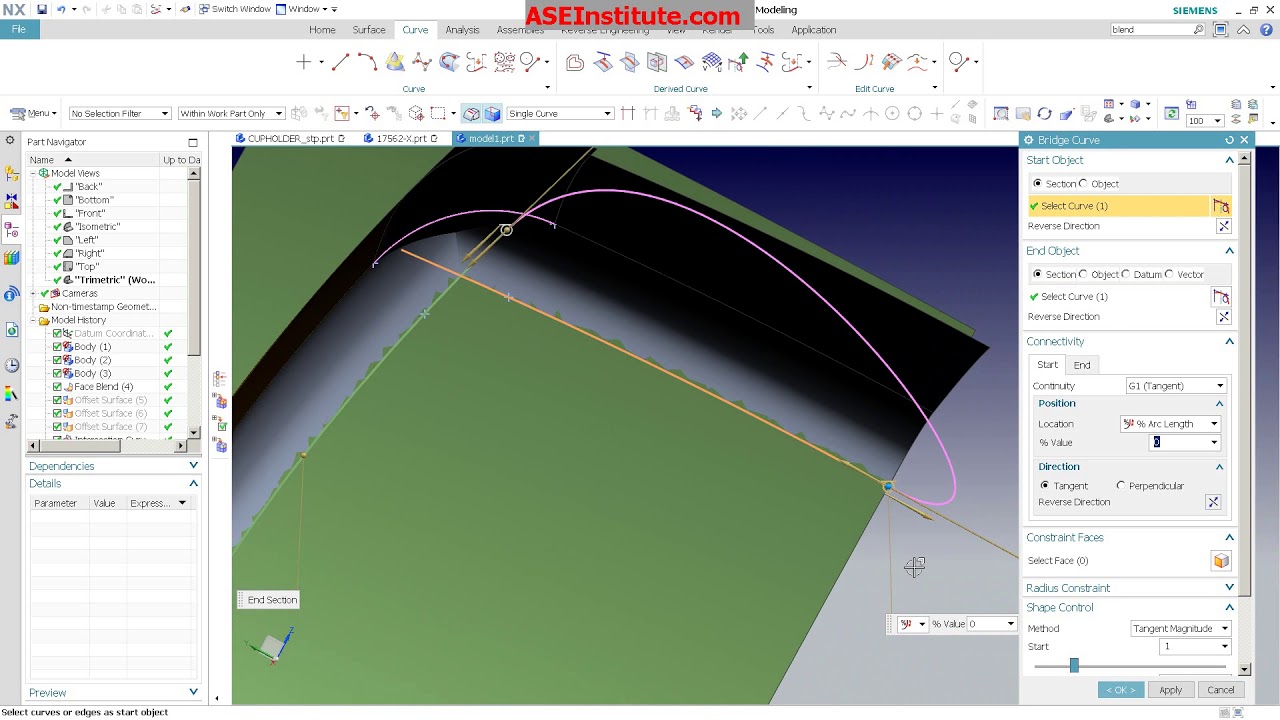Select the Line tool in Curve group
The width and height of the screenshot is (1280, 720).
tap(340, 62)
